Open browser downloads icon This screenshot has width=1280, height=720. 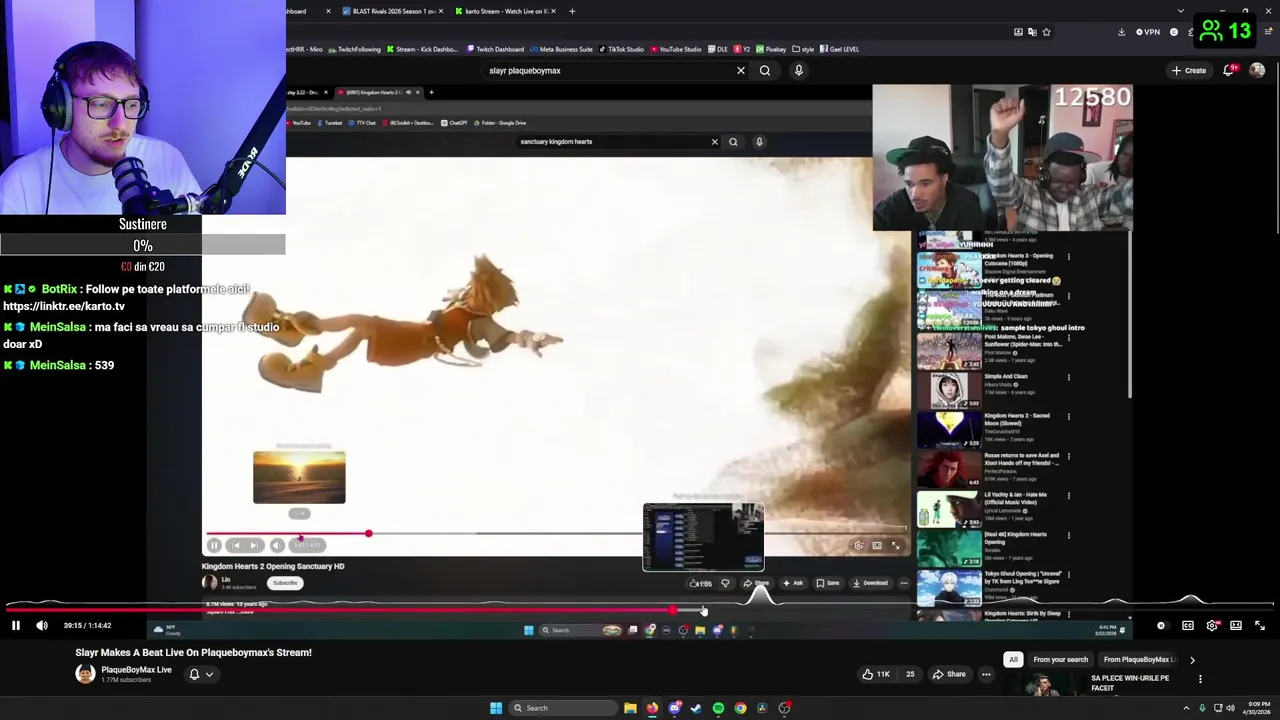tap(1121, 32)
